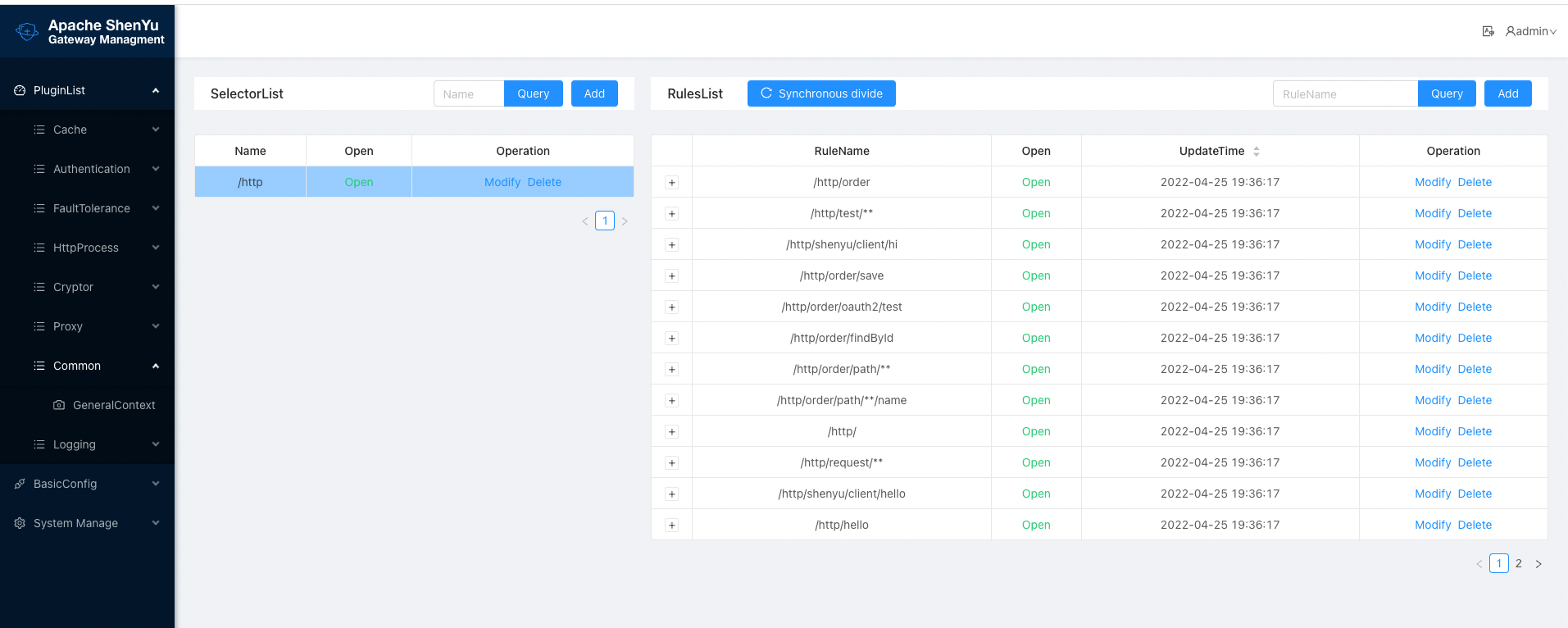The image size is (1568, 628).
Task: Click the import/export icon beside admin
Action: (1488, 31)
